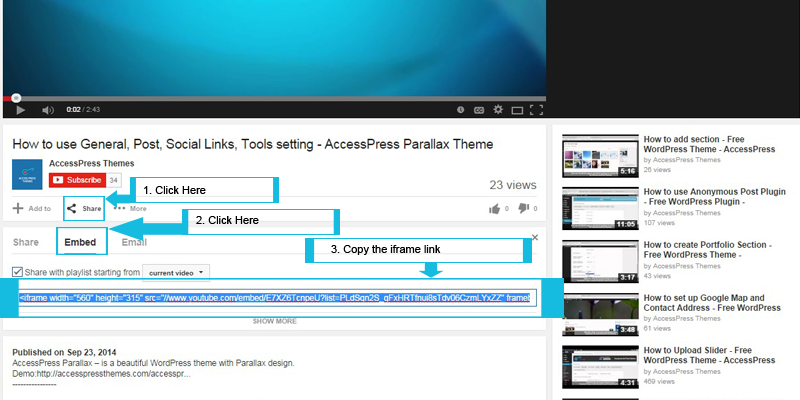
Task: Click the 0:02 / 2:43 time display
Action: tap(83, 110)
